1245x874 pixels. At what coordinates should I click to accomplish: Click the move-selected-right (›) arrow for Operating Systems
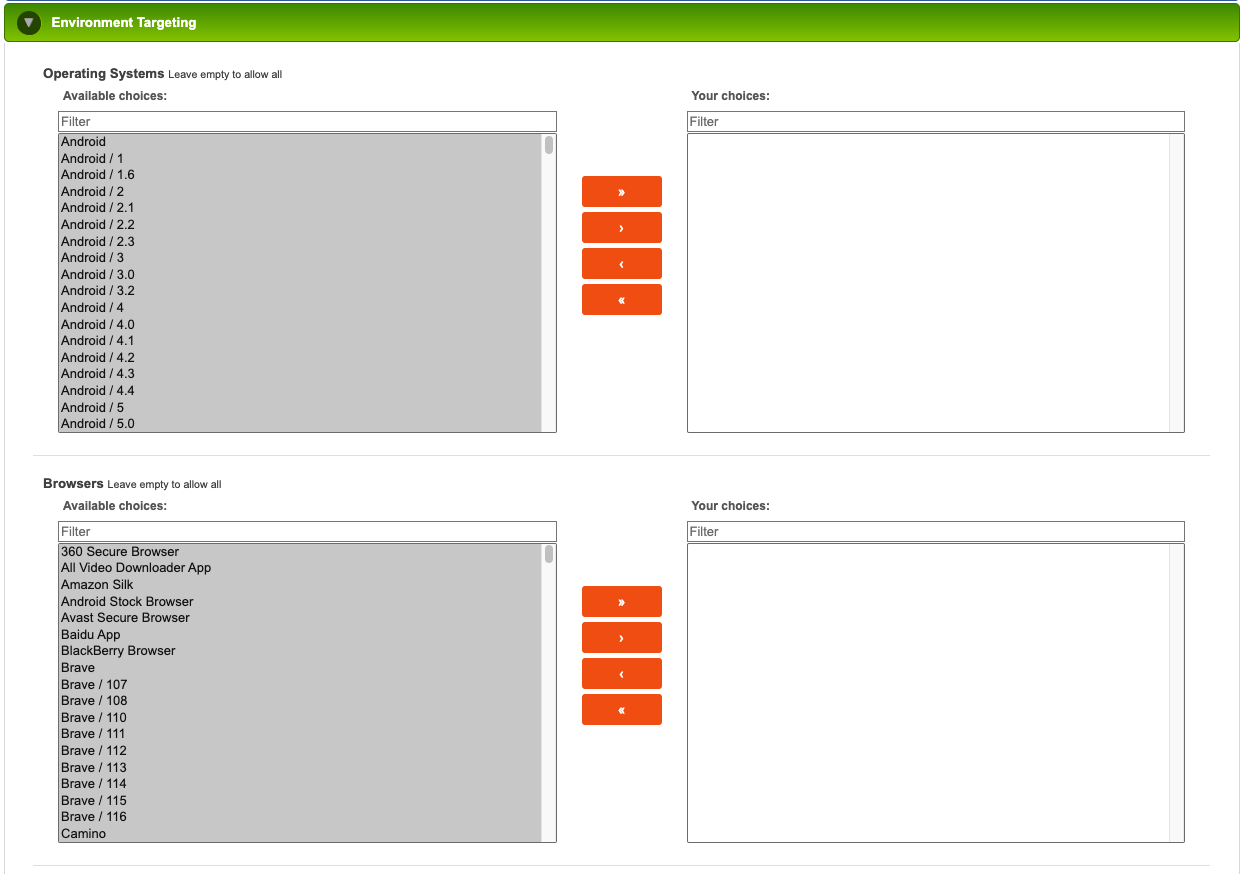(x=621, y=227)
